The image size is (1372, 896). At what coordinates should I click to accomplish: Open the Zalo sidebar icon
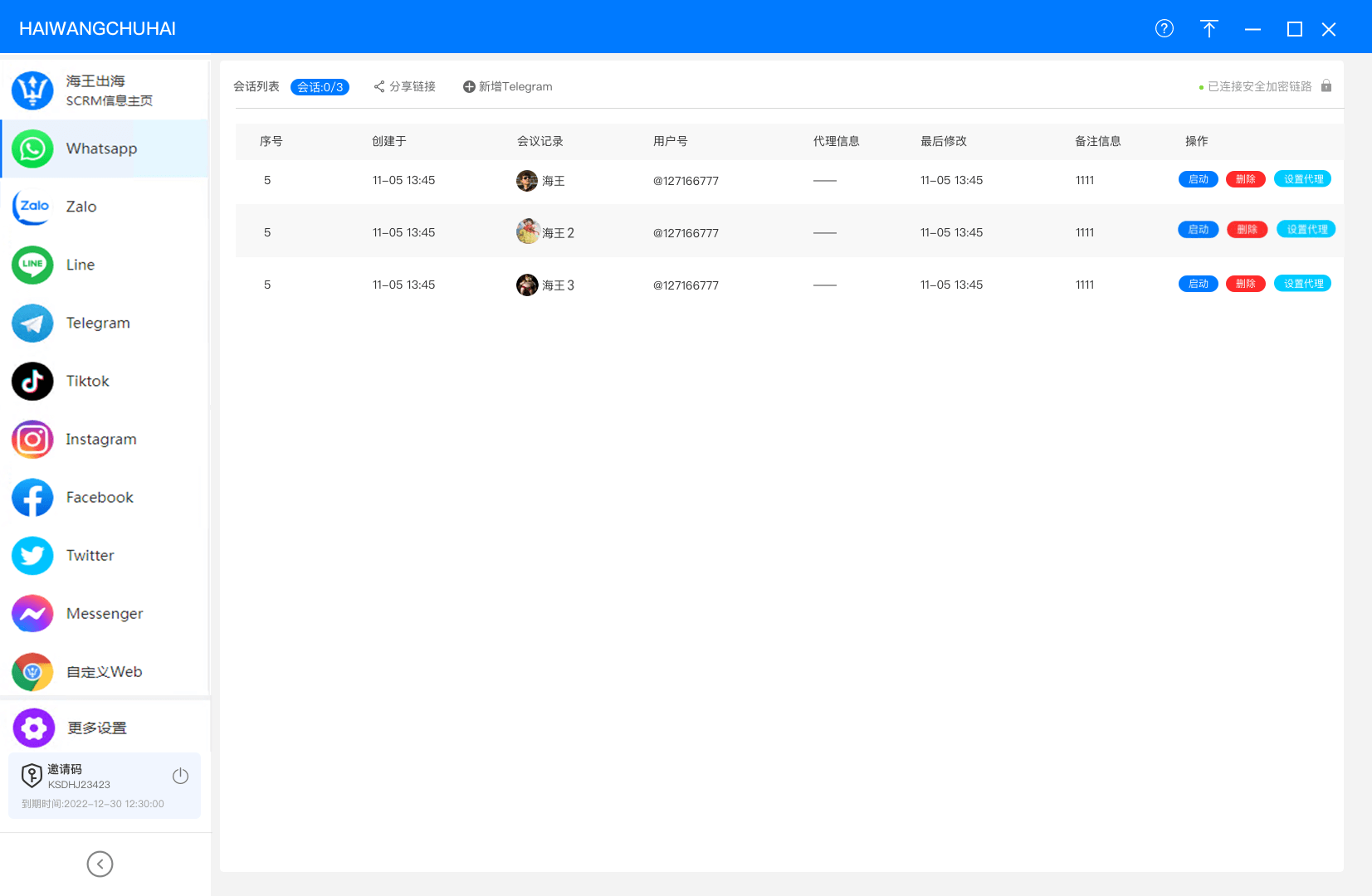32,207
